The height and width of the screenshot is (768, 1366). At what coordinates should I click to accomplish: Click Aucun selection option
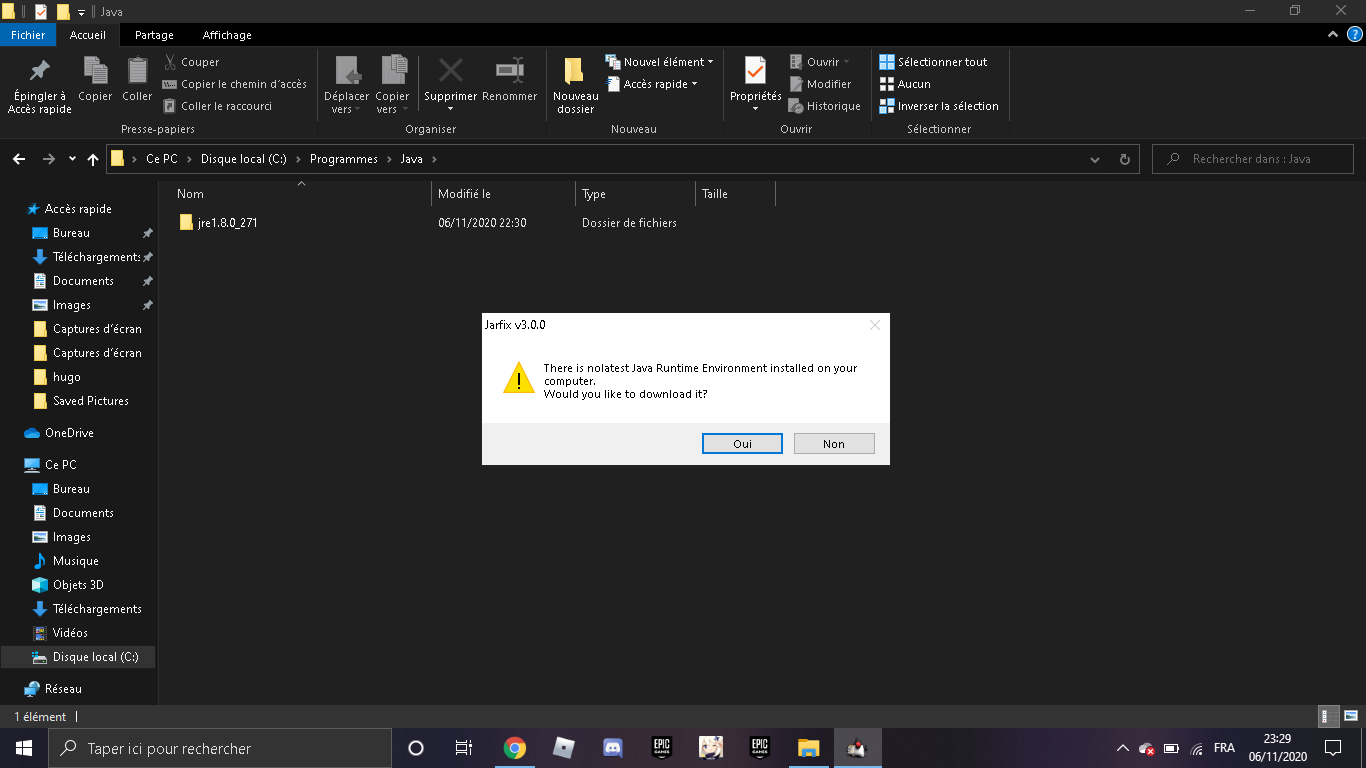click(x=905, y=84)
